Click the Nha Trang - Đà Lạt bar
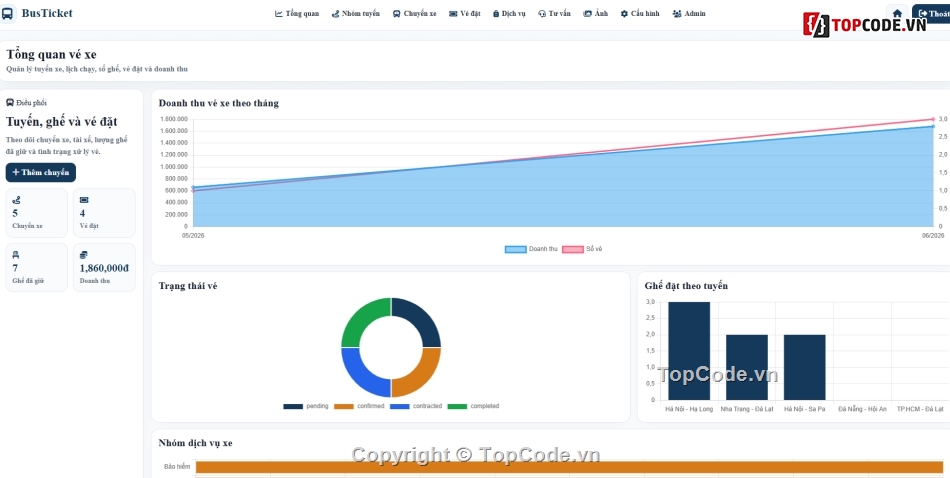 (746, 367)
